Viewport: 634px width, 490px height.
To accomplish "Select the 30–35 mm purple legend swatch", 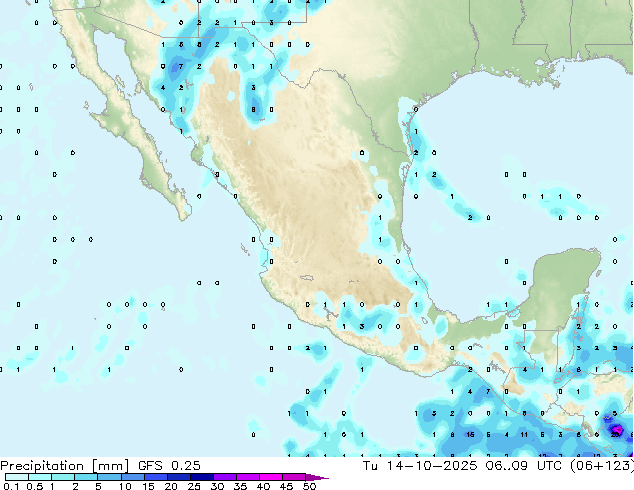I will pos(224,477).
